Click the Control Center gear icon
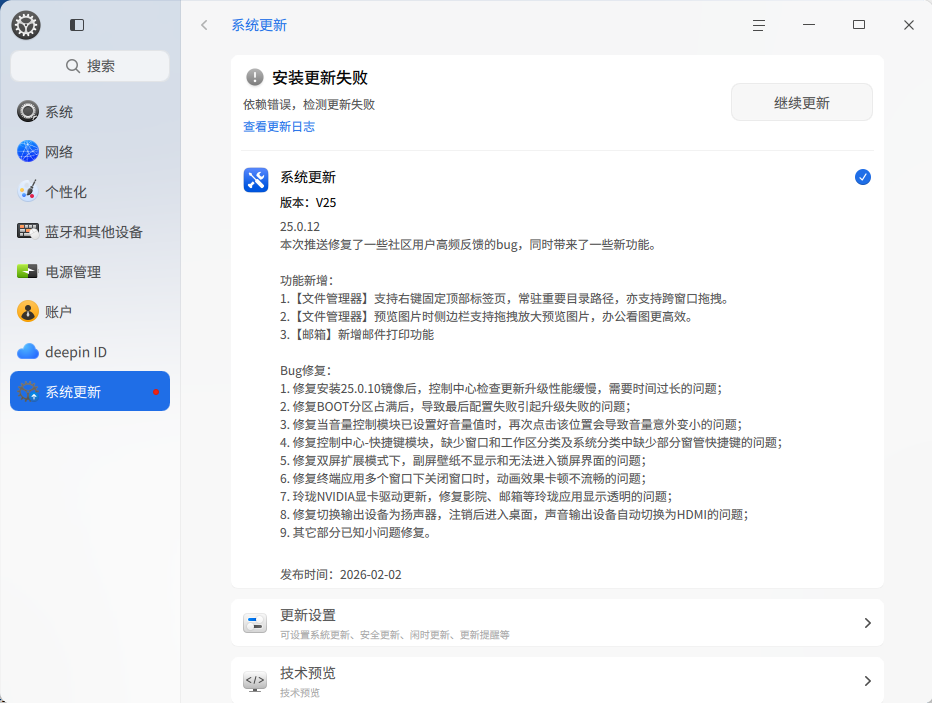 point(26,25)
